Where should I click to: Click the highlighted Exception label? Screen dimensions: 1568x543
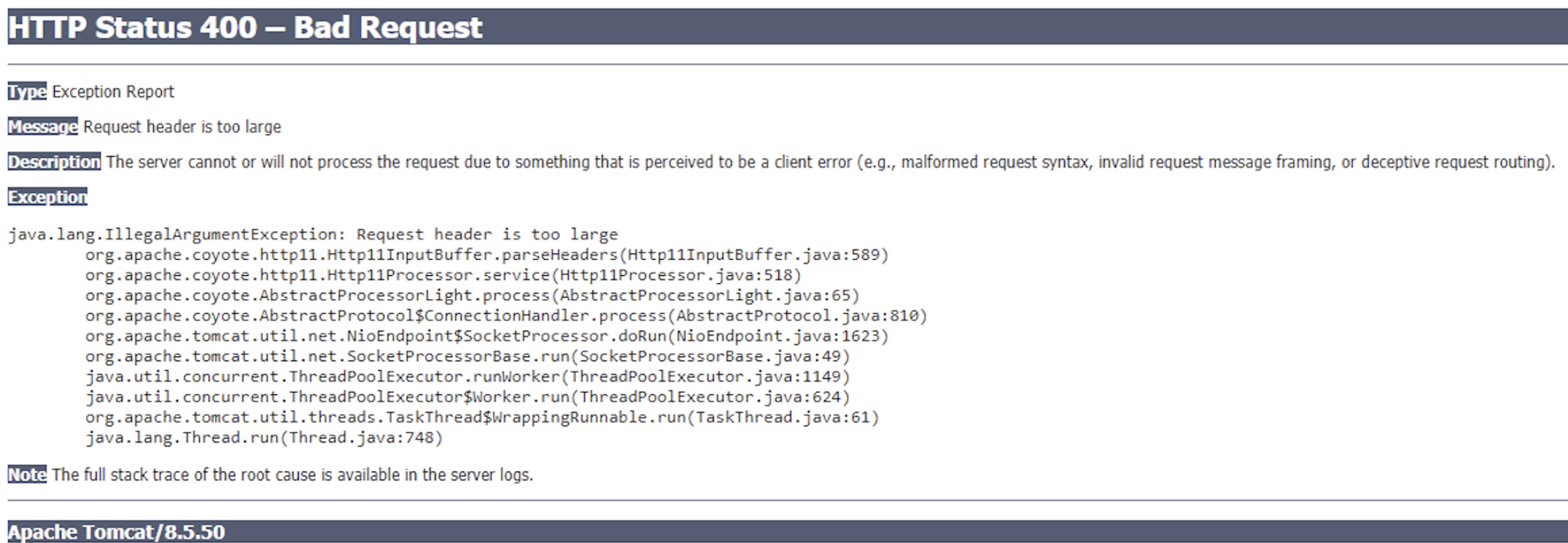coord(47,196)
